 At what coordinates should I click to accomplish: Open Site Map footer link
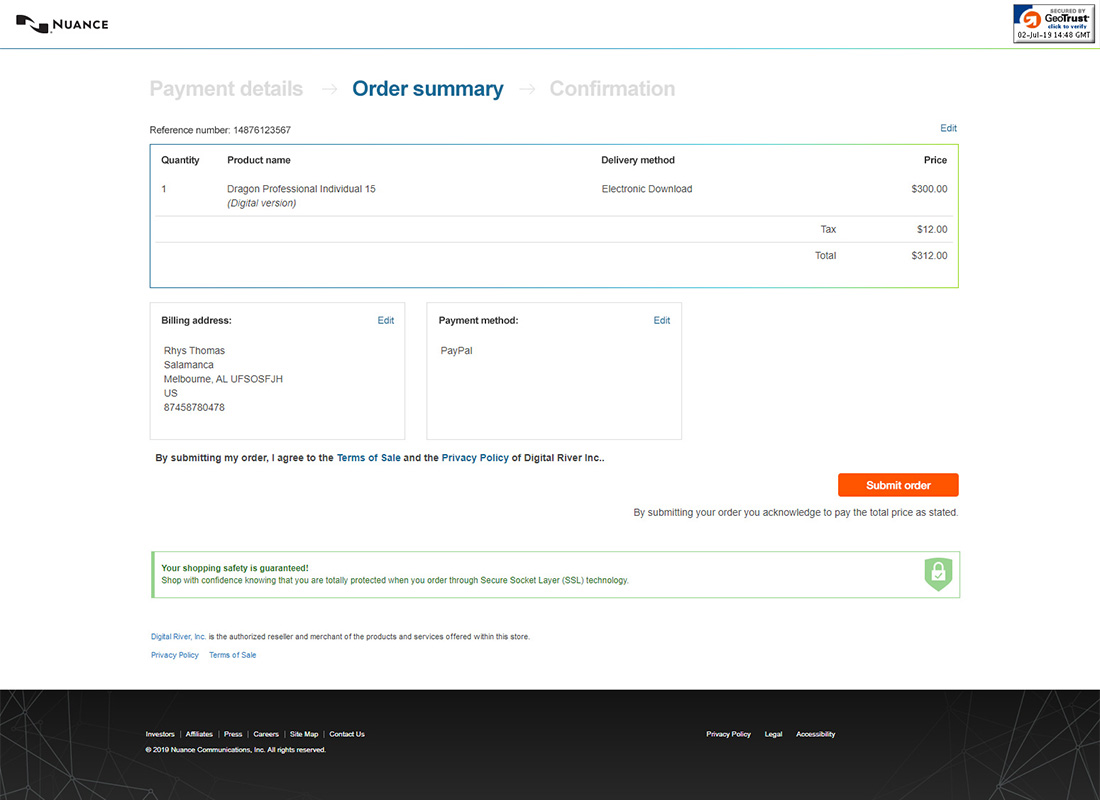pyautogui.click(x=304, y=734)
